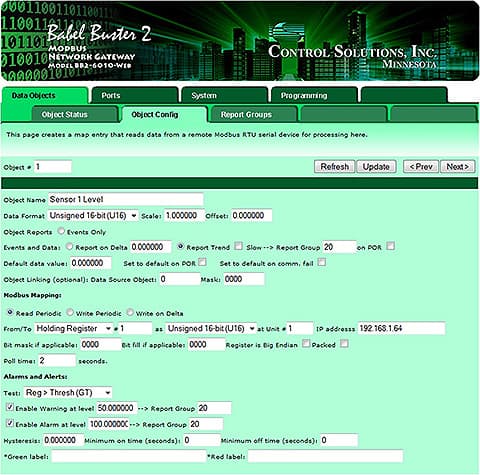Screen dimensions: 480x475
Task: Click the Alarm level value field
Action: click(109, 424)
